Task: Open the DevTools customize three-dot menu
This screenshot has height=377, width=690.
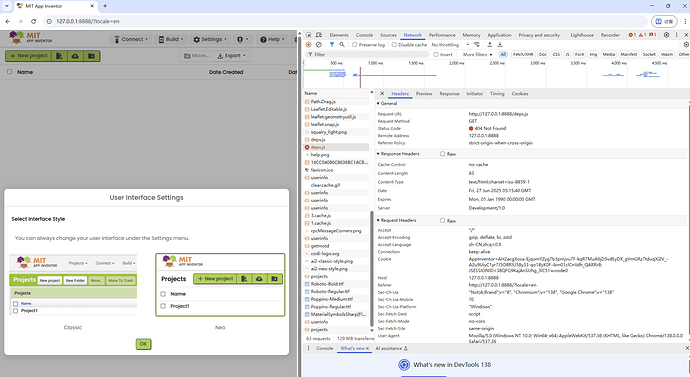Action: click(x=676, y=35)
